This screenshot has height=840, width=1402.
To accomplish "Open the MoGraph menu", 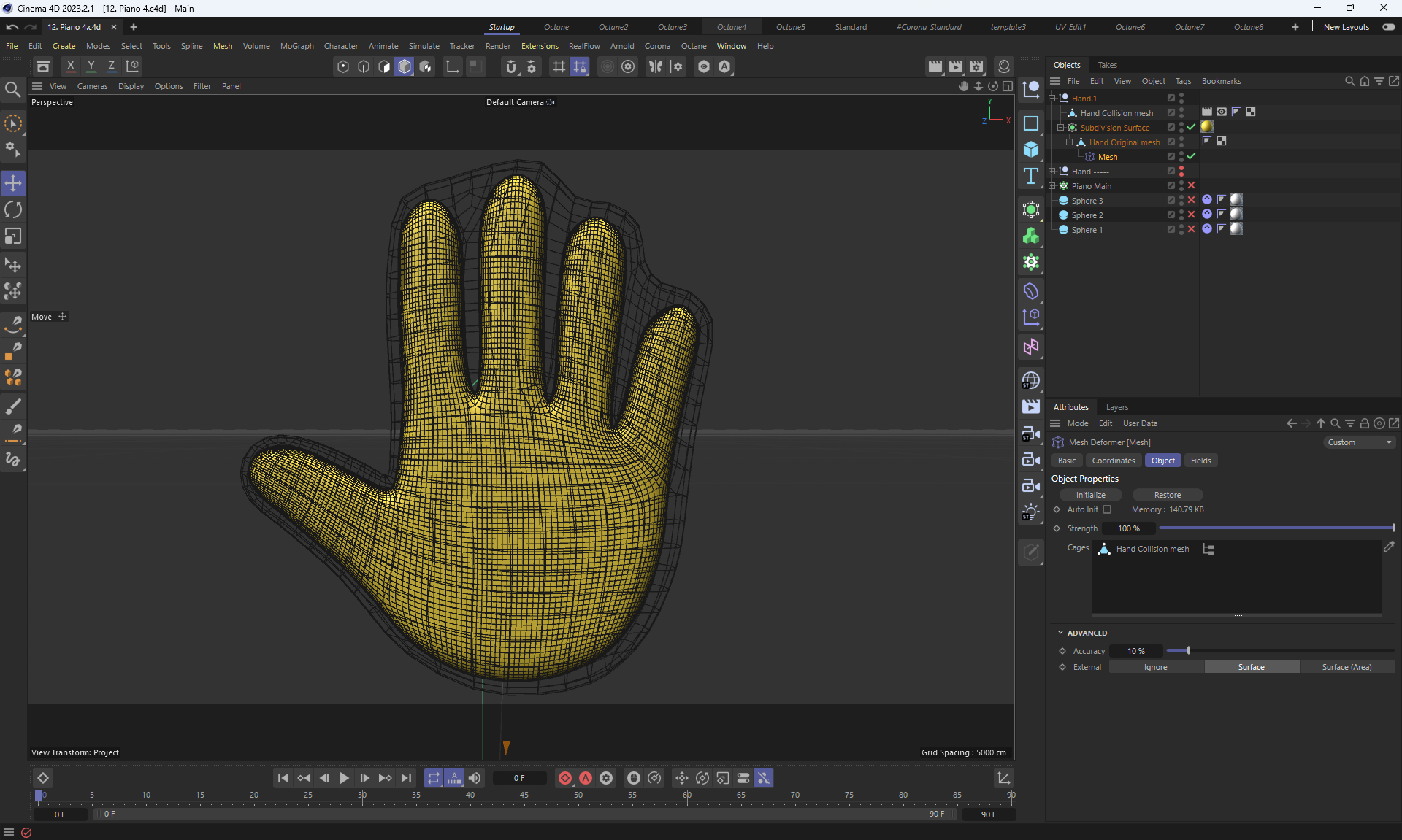I will point(296,46).
